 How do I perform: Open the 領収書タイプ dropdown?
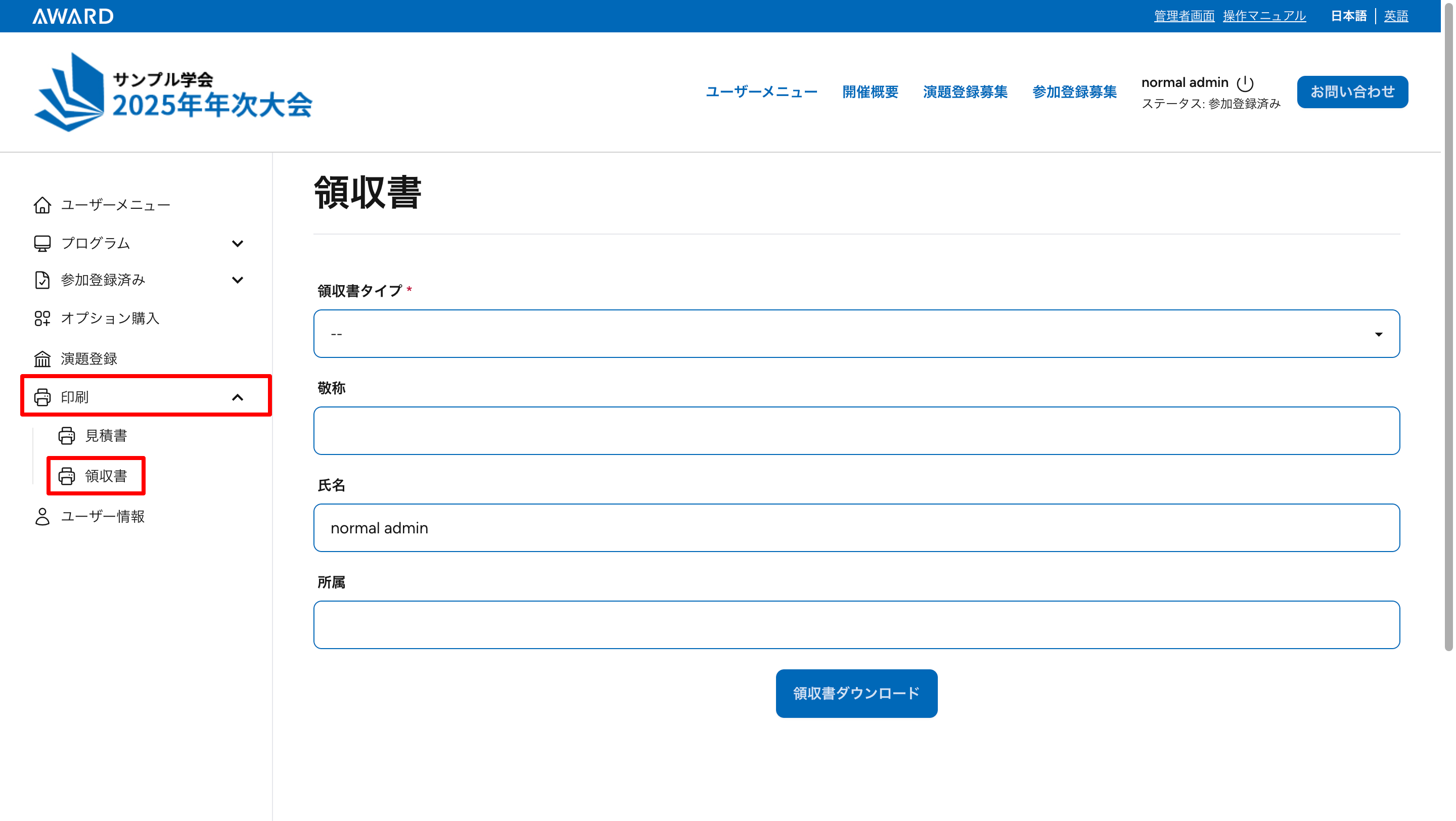(856, 333)
